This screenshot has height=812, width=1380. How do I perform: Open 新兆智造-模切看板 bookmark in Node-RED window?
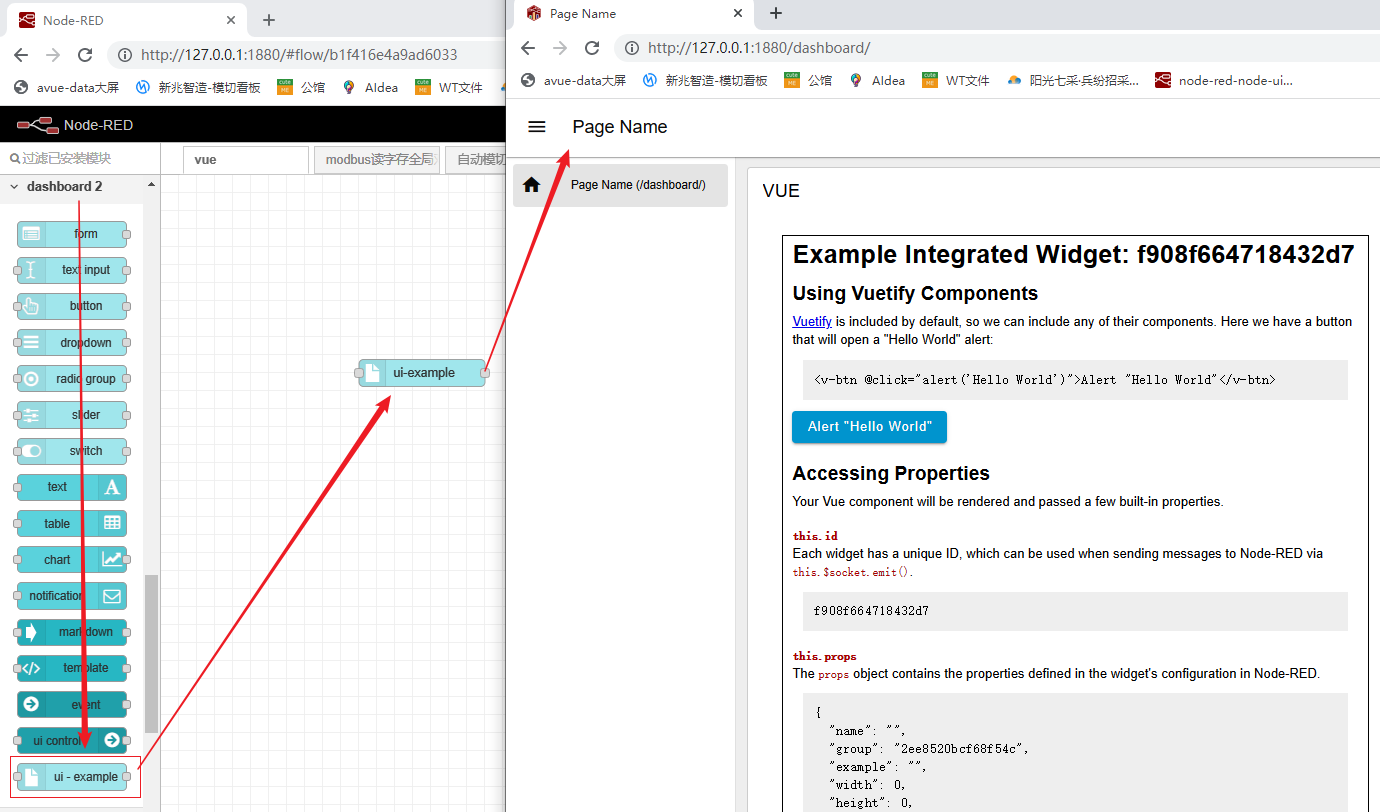click(x=198, y=88)
